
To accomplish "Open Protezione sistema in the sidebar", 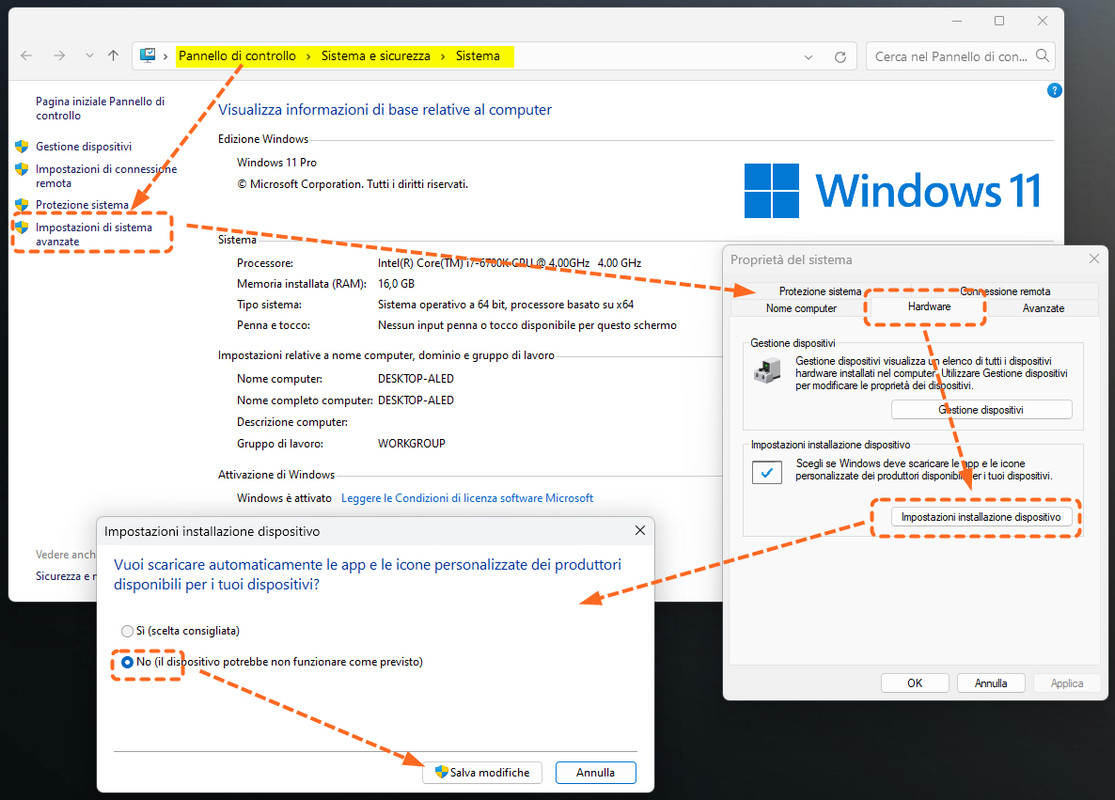I will pyautogui.click(x=82, y=205).
